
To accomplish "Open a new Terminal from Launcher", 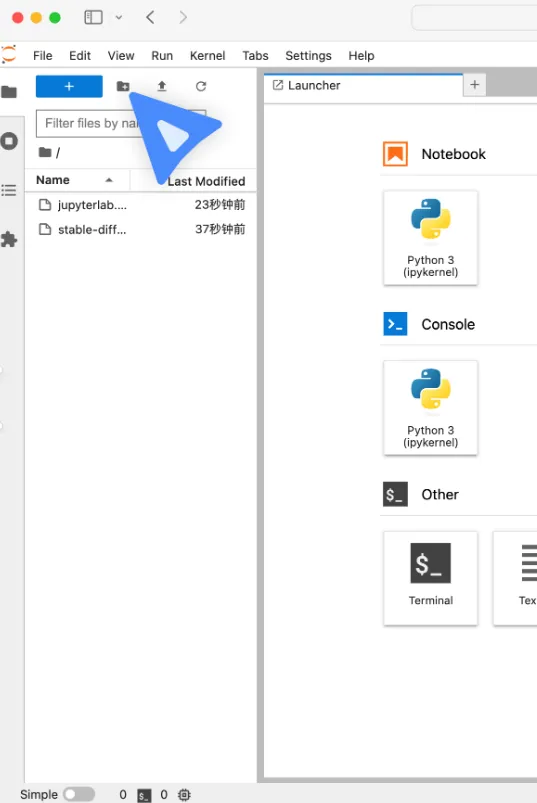I will [431, 578].
